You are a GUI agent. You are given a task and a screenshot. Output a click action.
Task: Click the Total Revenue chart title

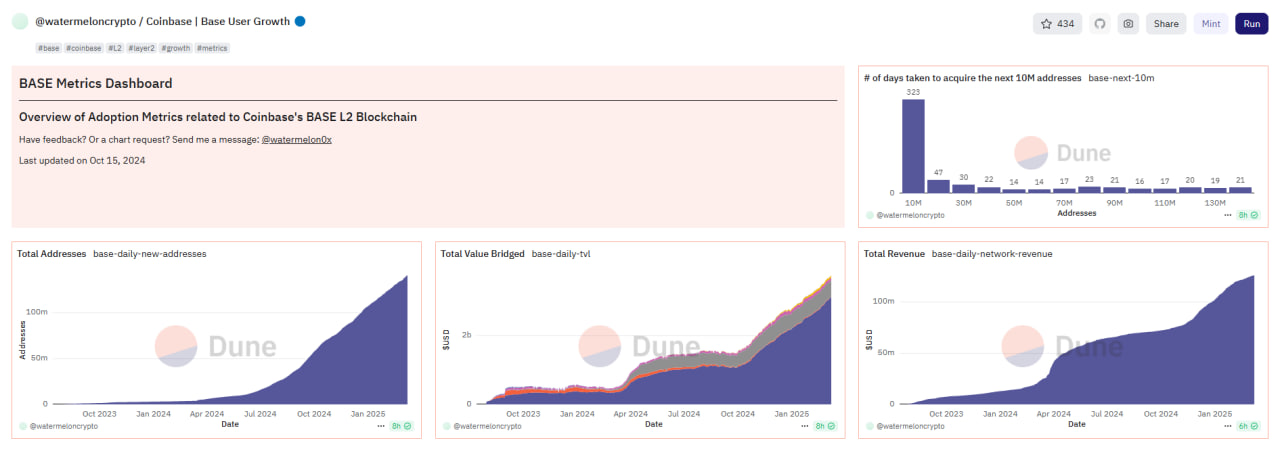point(895,254)
